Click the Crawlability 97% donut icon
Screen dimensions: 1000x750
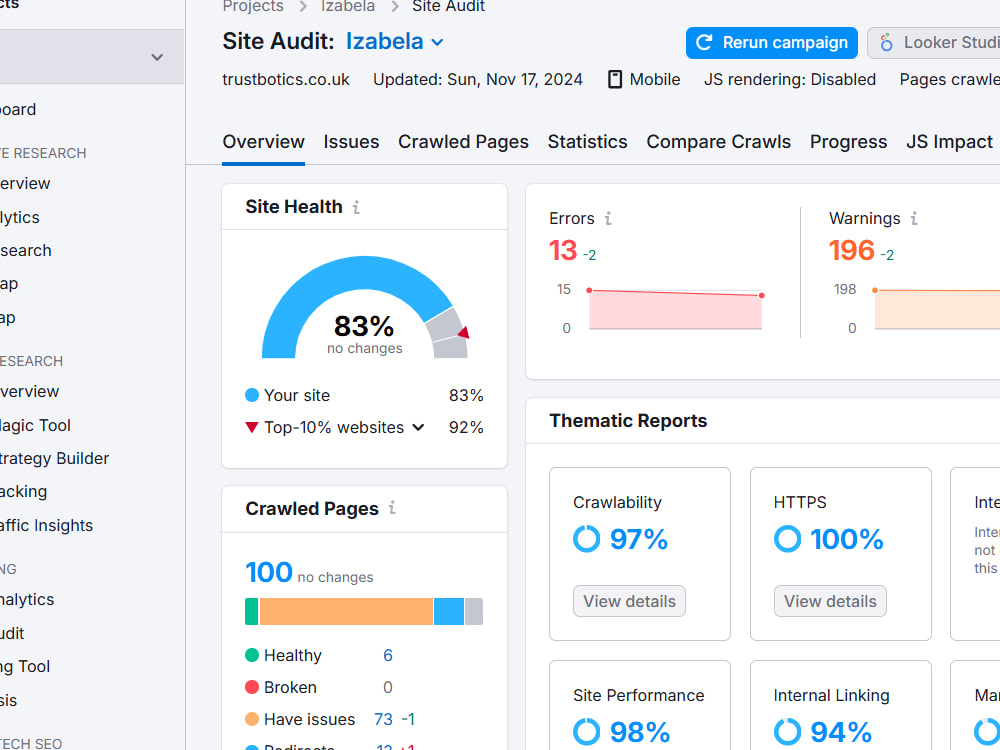pyautogui.click(x=586, y=539)
